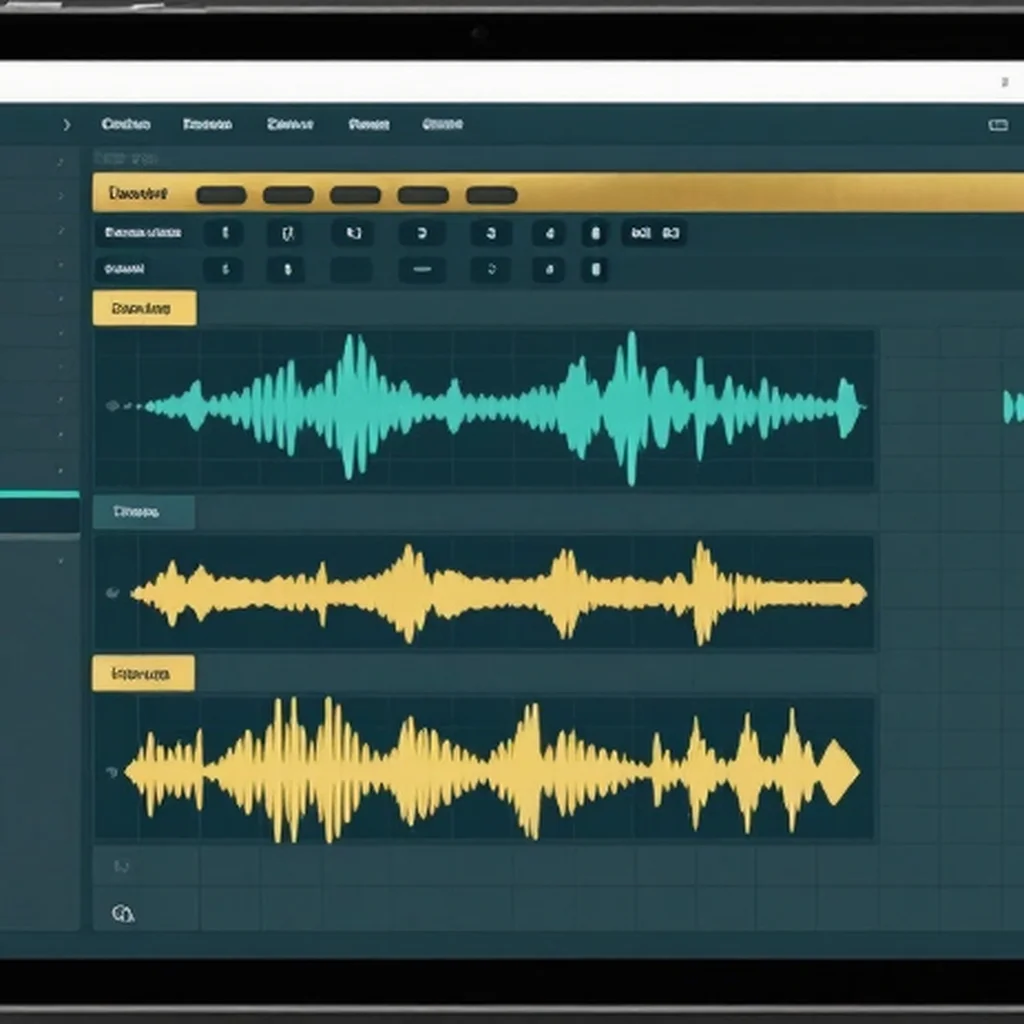Click the faint icon above the headphone icon
The height and width of the screenshot is (1024, 1024).
click(121, 867)
